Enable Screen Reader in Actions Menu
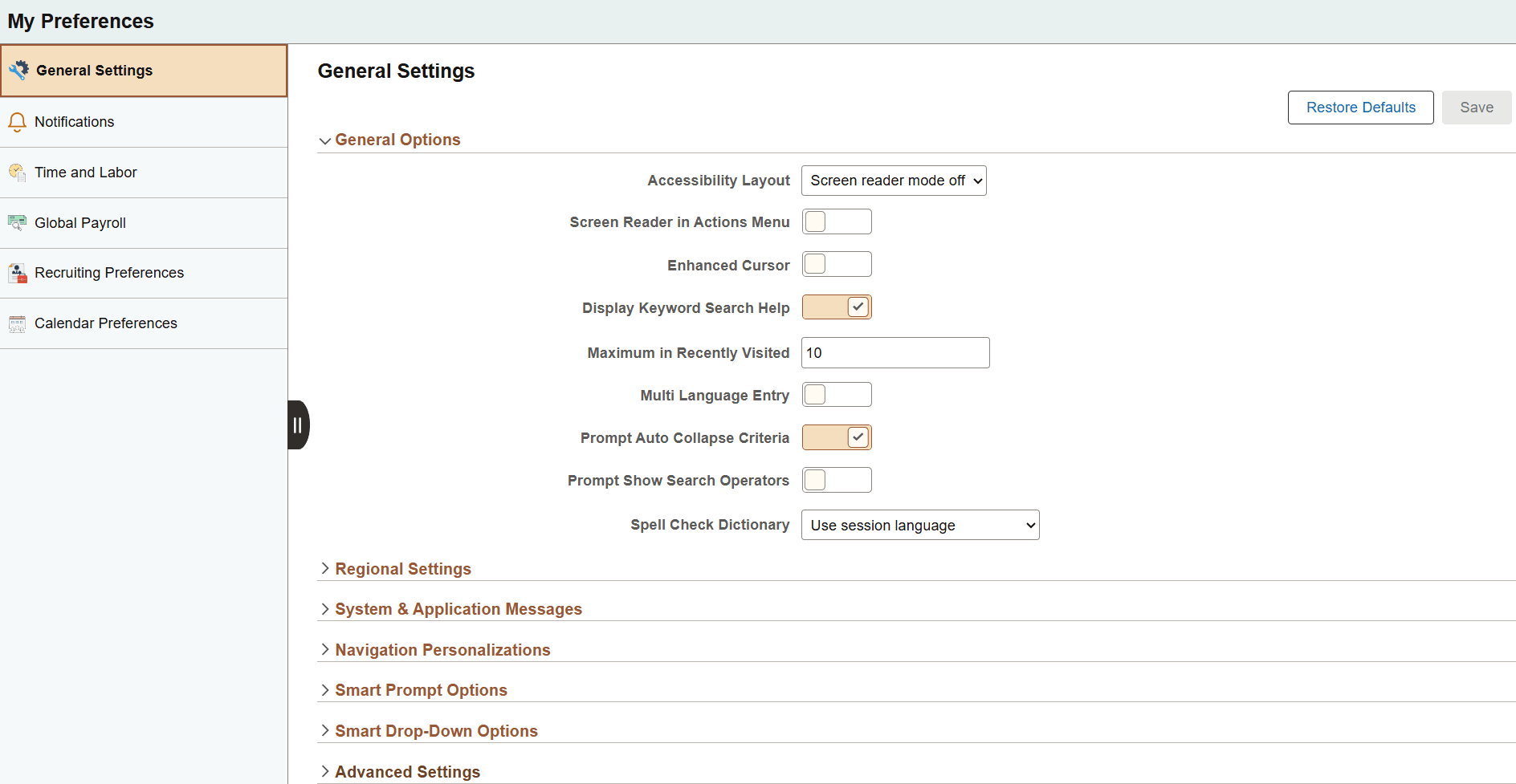 pyautogui.click(x=837, y=221)
